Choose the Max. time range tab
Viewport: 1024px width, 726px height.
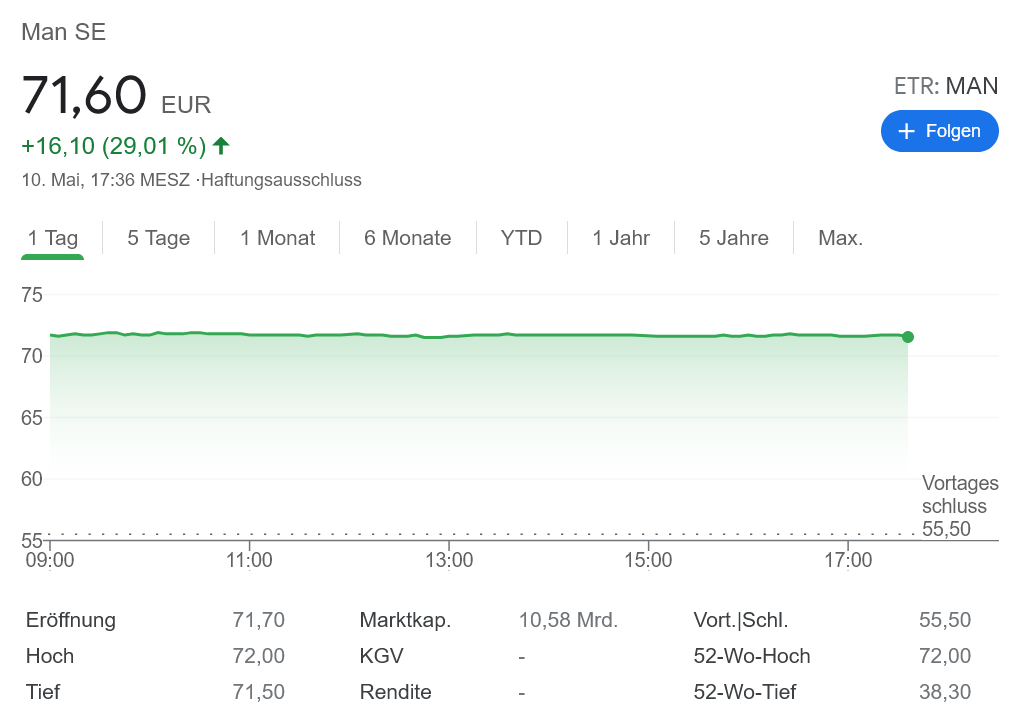tap(840, 238)
